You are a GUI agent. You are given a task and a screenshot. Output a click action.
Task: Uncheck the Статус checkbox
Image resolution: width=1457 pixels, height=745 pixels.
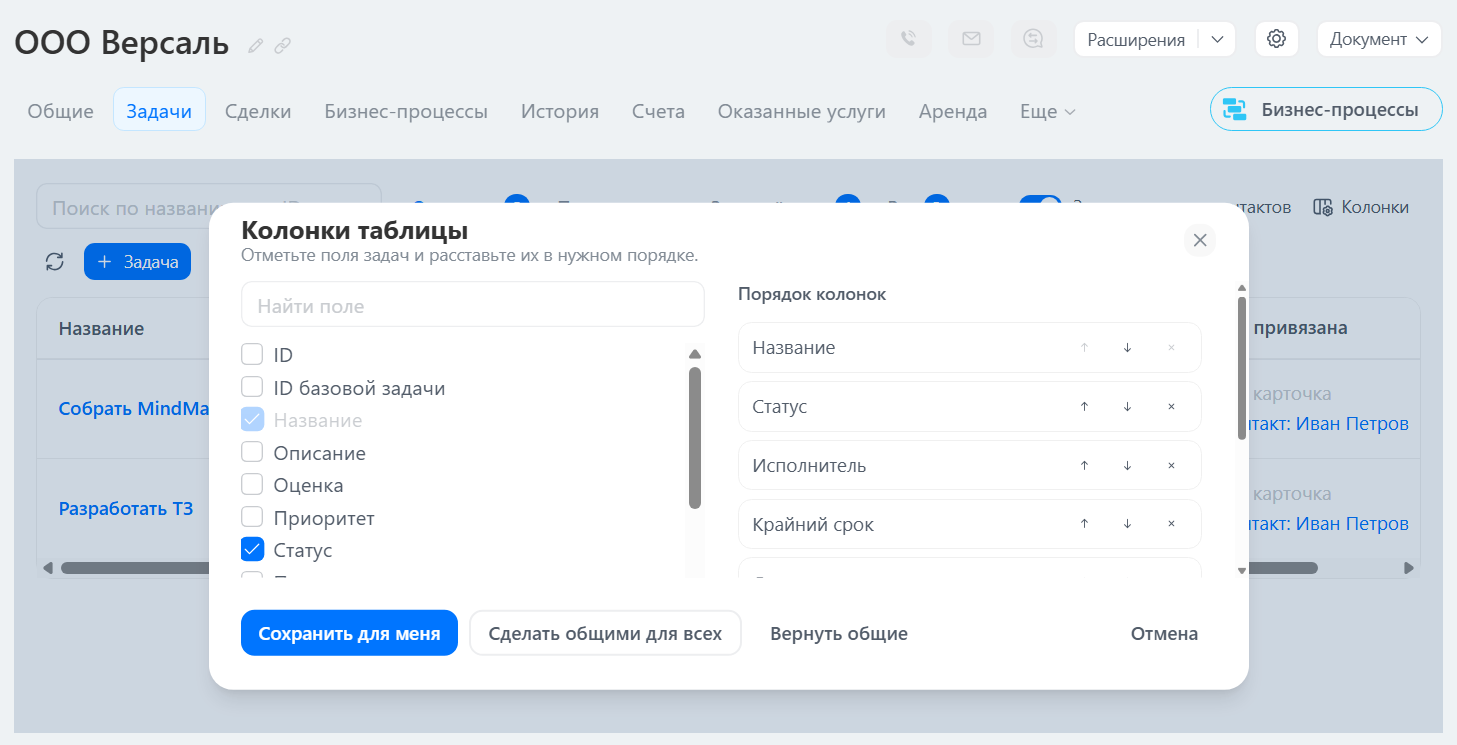252,550
